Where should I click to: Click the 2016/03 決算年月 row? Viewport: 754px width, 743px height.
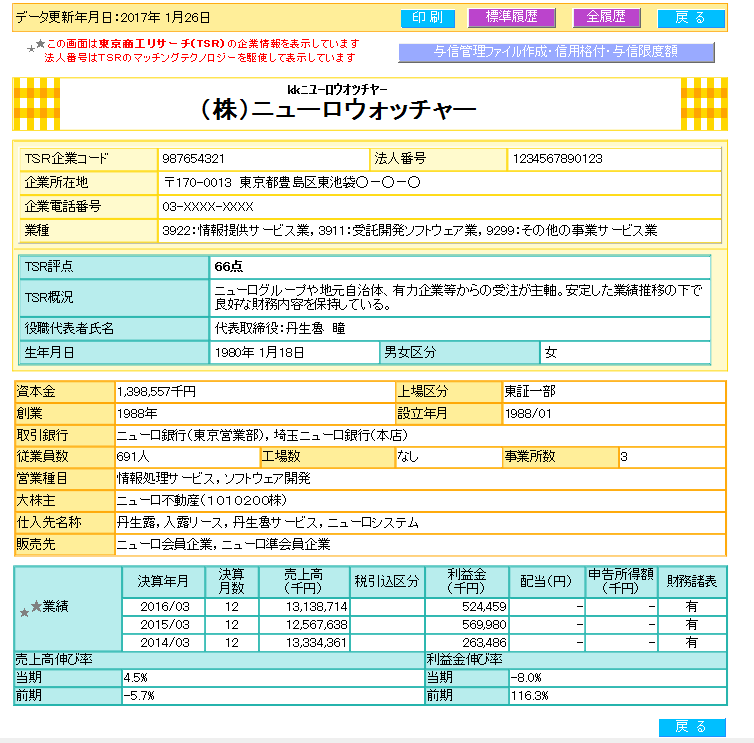pyautogui.click(x=163, y=606)
